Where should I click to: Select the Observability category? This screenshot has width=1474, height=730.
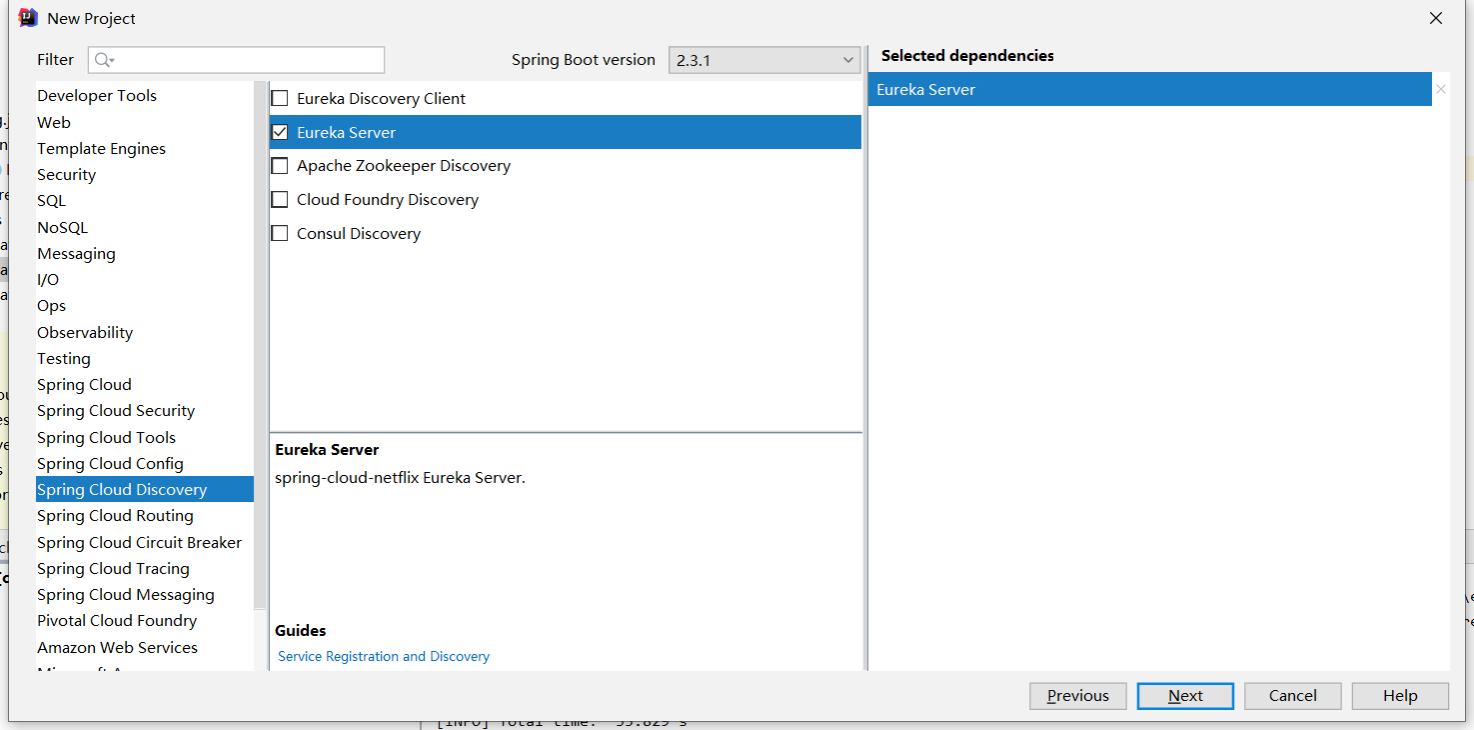pos(145,332)
